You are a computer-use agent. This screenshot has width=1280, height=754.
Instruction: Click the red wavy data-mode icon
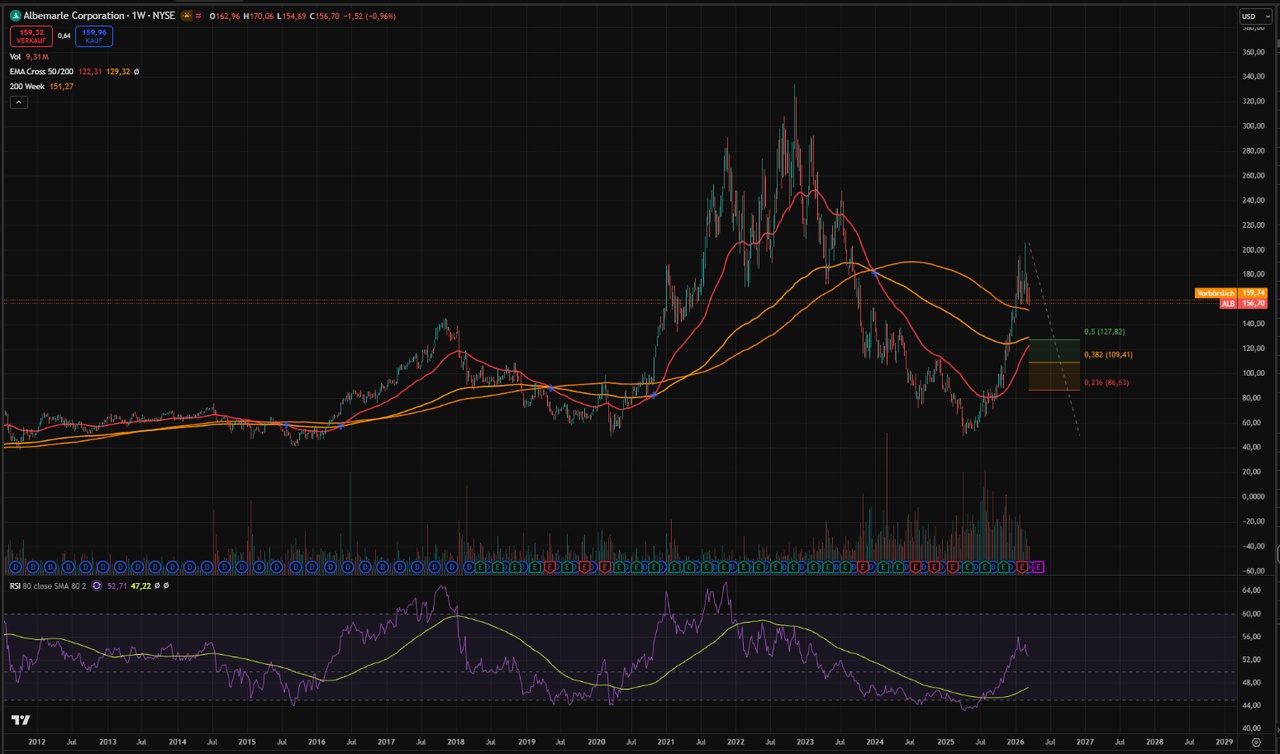click(199, 16)
